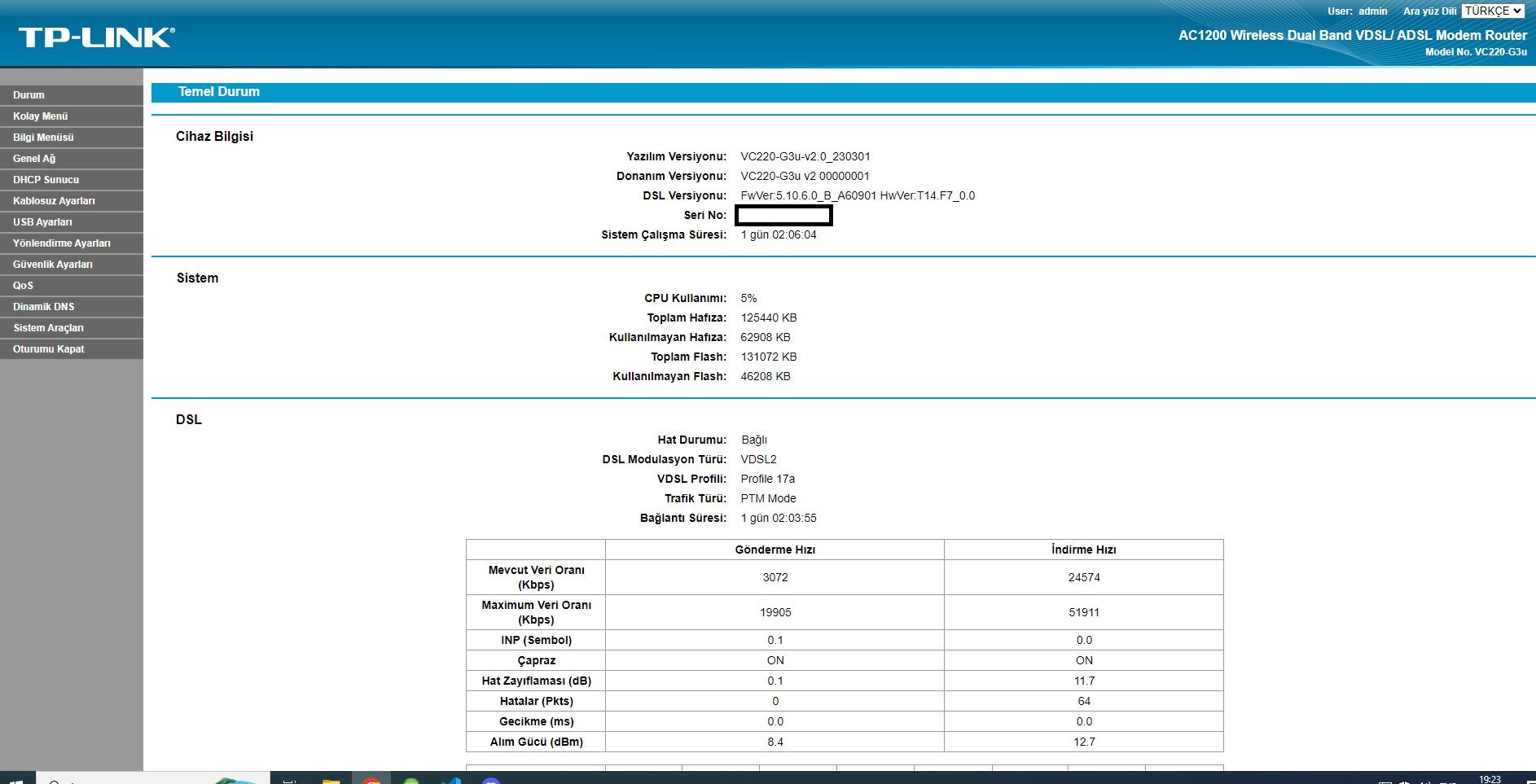Click the traffic type PTM Mode

tap(768, 498)
